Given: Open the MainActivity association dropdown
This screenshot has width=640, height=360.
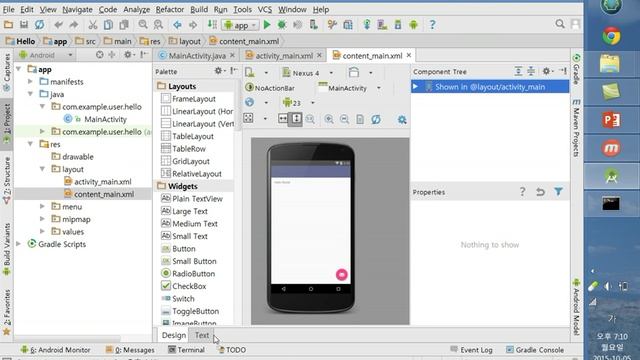Looking at the screenshot, I should tap(349, 88).
